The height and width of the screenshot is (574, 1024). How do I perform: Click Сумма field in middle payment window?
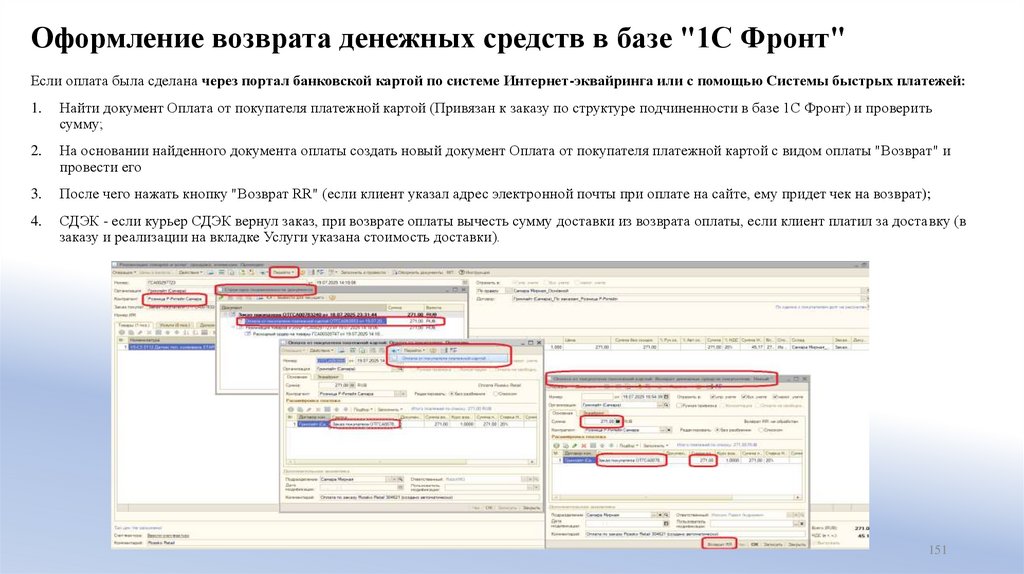(x=337, y=385)
